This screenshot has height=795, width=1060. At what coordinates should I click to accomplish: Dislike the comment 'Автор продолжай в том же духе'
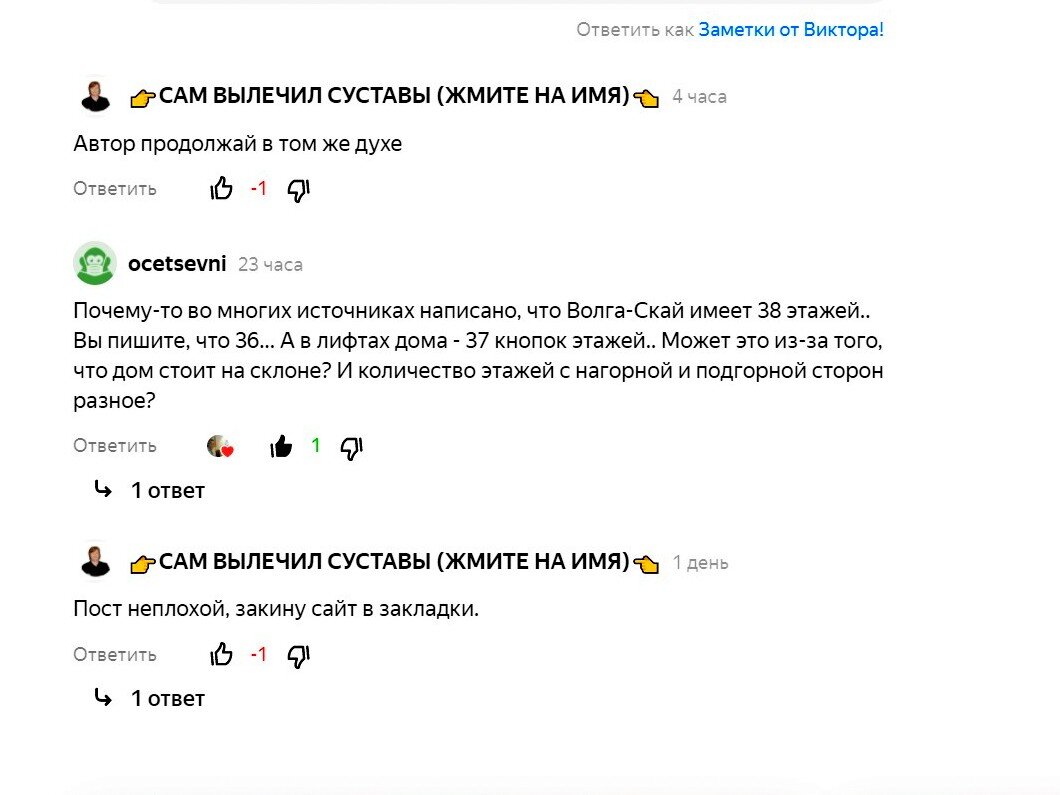(299, 190)
